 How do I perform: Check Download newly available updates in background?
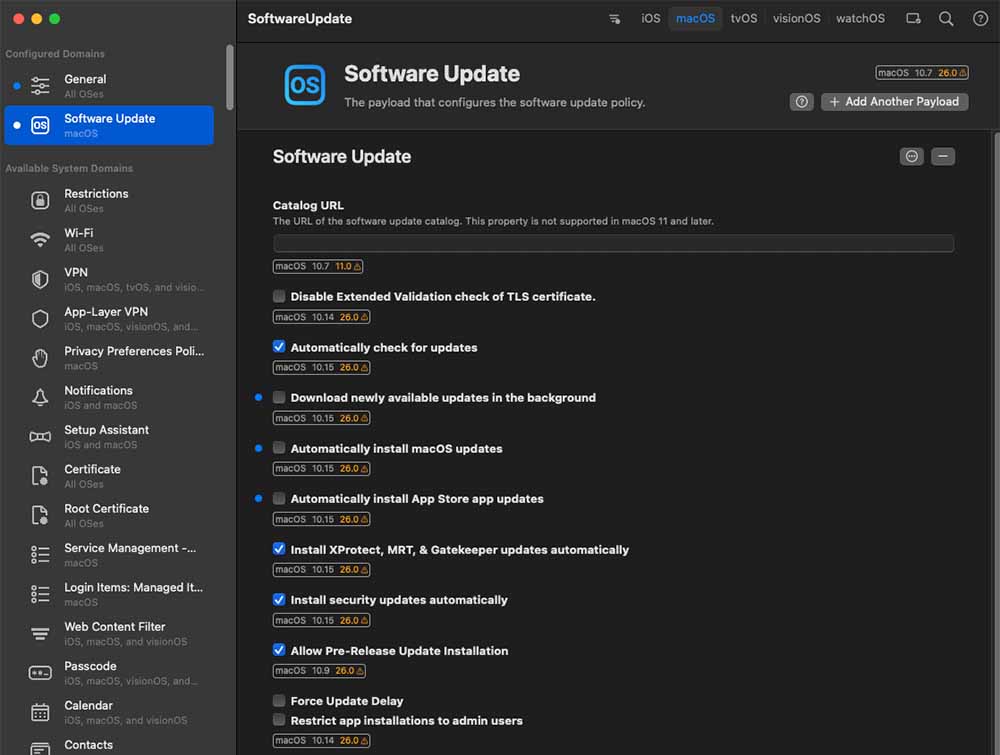point(279,397)
